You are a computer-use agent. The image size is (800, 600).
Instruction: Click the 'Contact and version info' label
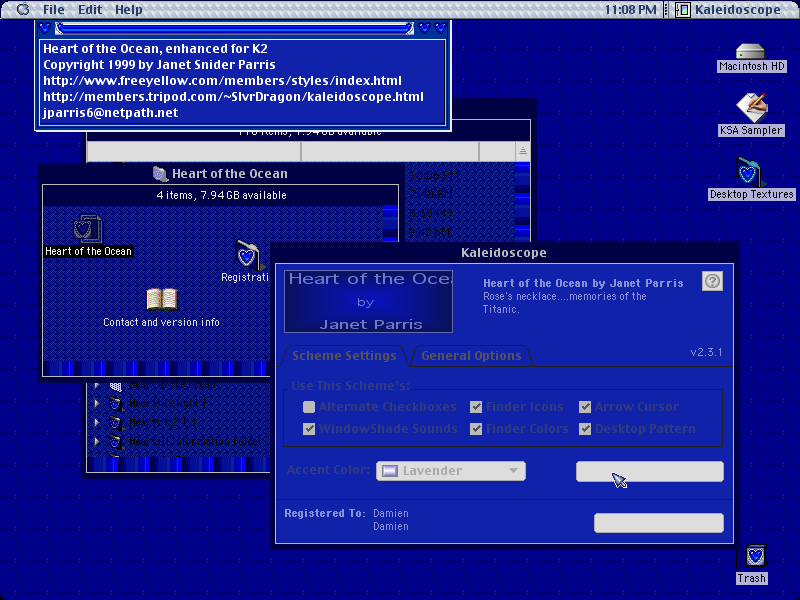[x=161, y=322]
